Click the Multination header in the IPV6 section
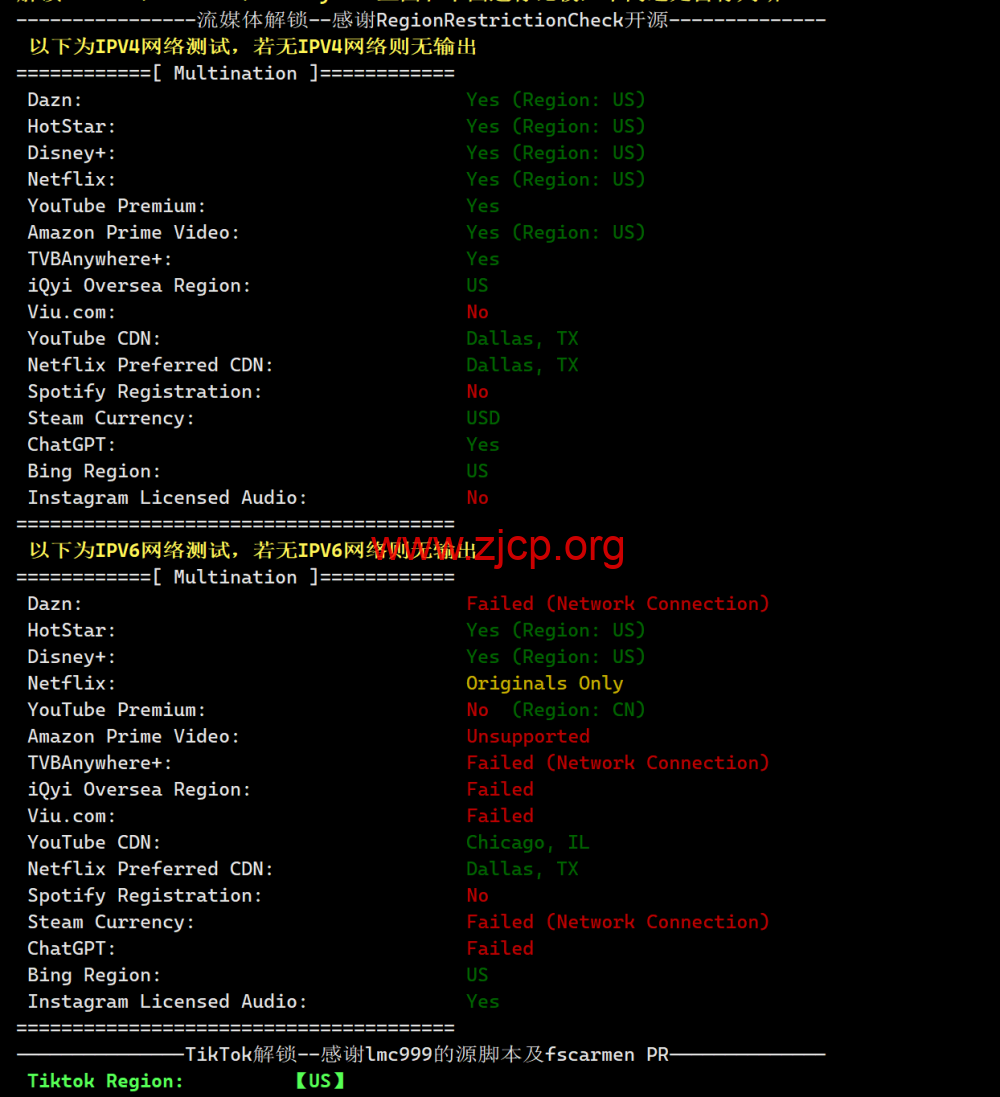The width and height of the screenshot is (1000, 1097). pyautogui.click(x=235, y=577)
